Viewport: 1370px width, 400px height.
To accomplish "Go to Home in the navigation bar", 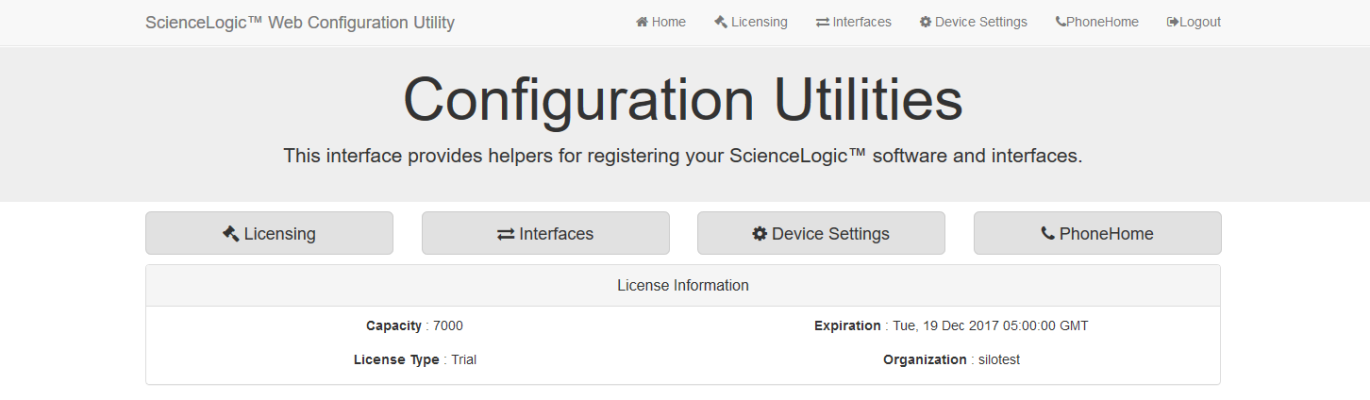I will pos(661,22).
